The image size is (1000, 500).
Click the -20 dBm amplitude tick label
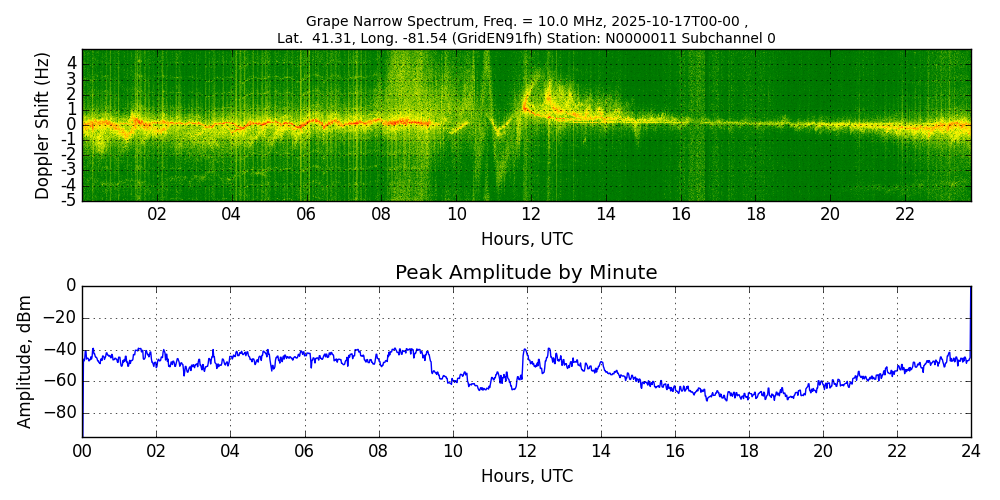coord(62,318)
